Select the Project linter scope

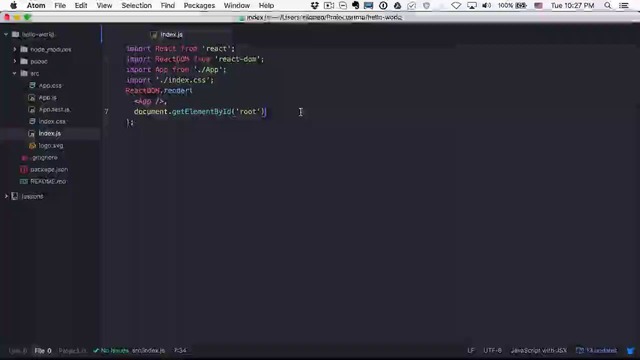tap(73, 351)
